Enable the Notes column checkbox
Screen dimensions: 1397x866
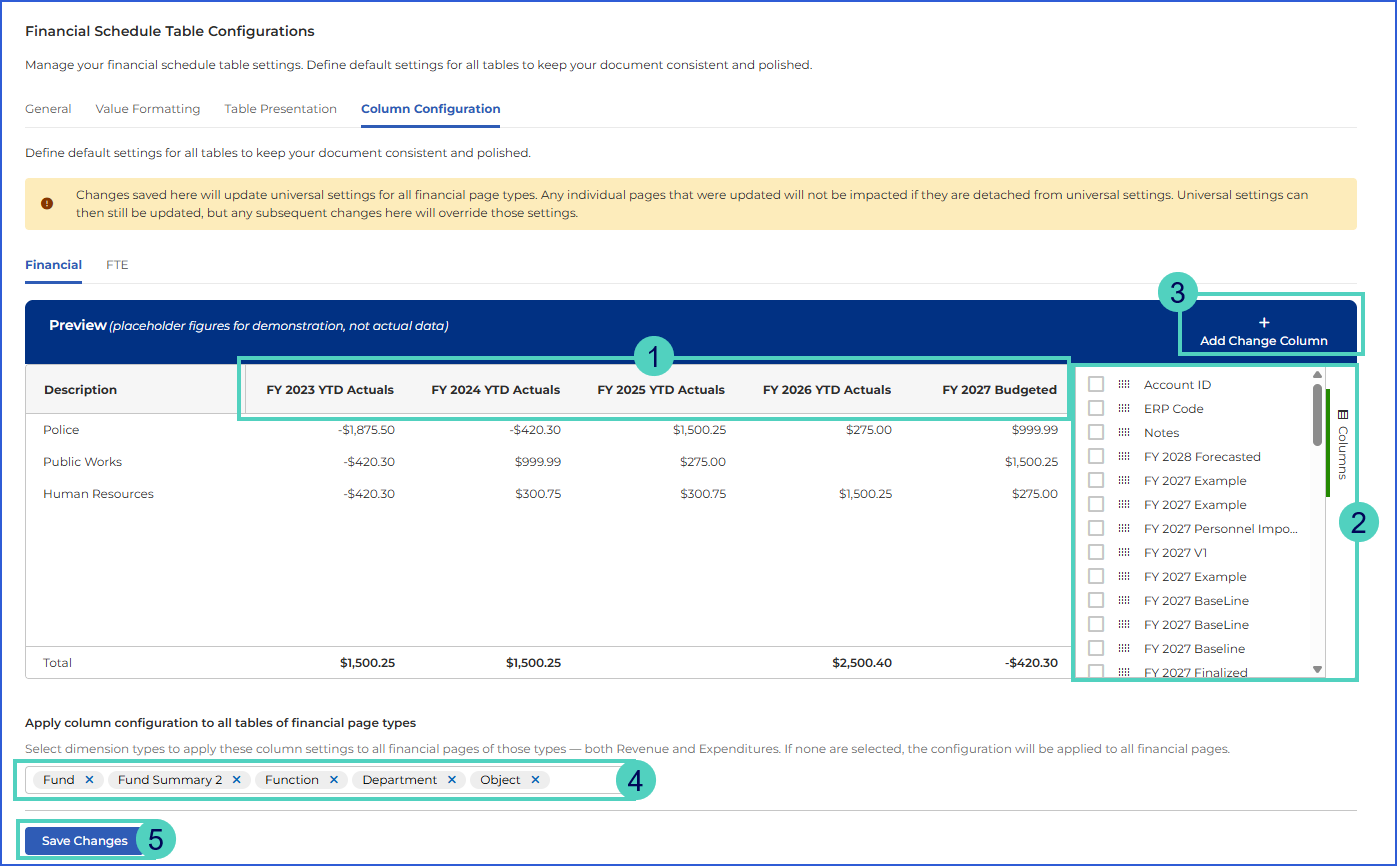pyautogui.click(x=1096, y=433)
